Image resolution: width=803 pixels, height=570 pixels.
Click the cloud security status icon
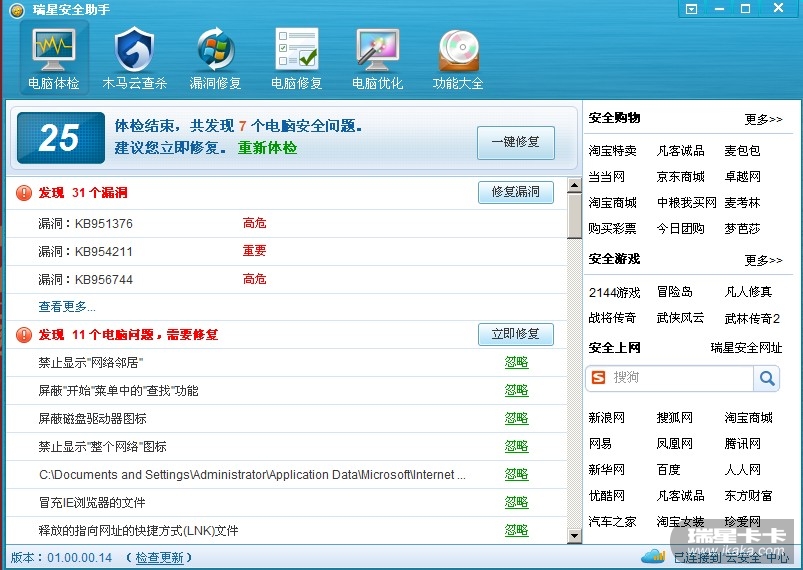pyautogui.click(x=653, y=556)
